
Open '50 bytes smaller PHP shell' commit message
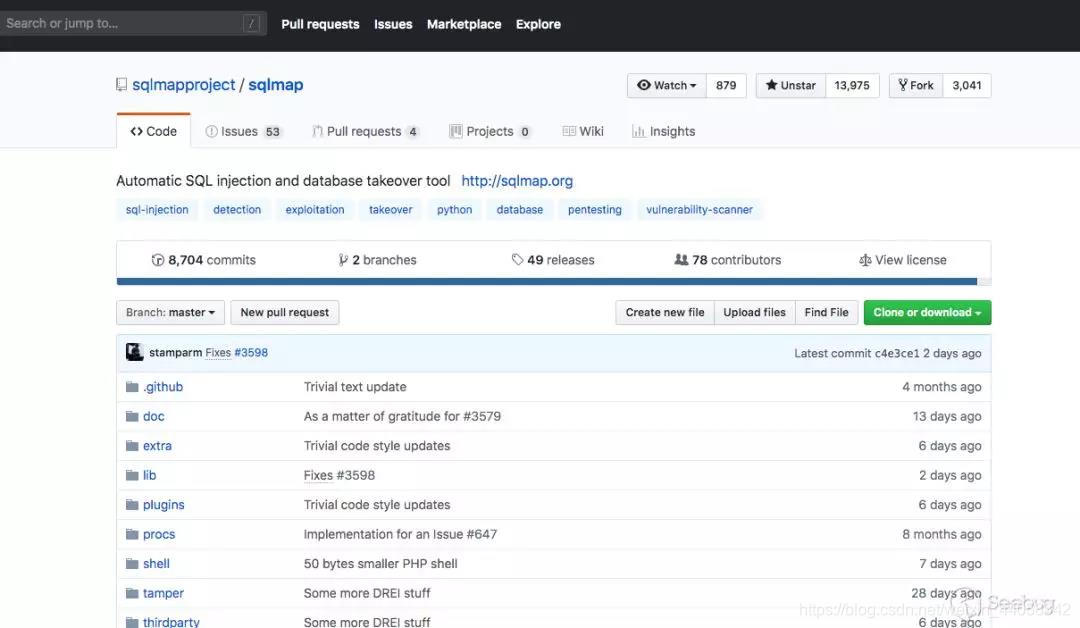380,564
